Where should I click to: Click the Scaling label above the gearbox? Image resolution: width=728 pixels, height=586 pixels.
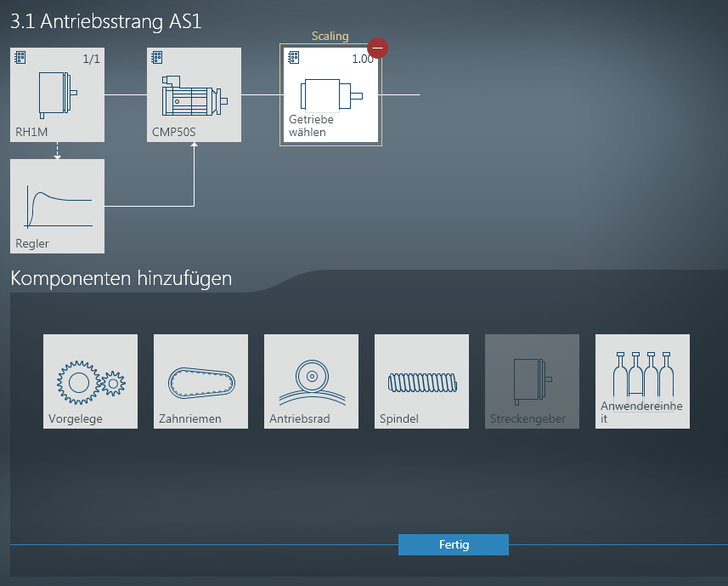330,36
